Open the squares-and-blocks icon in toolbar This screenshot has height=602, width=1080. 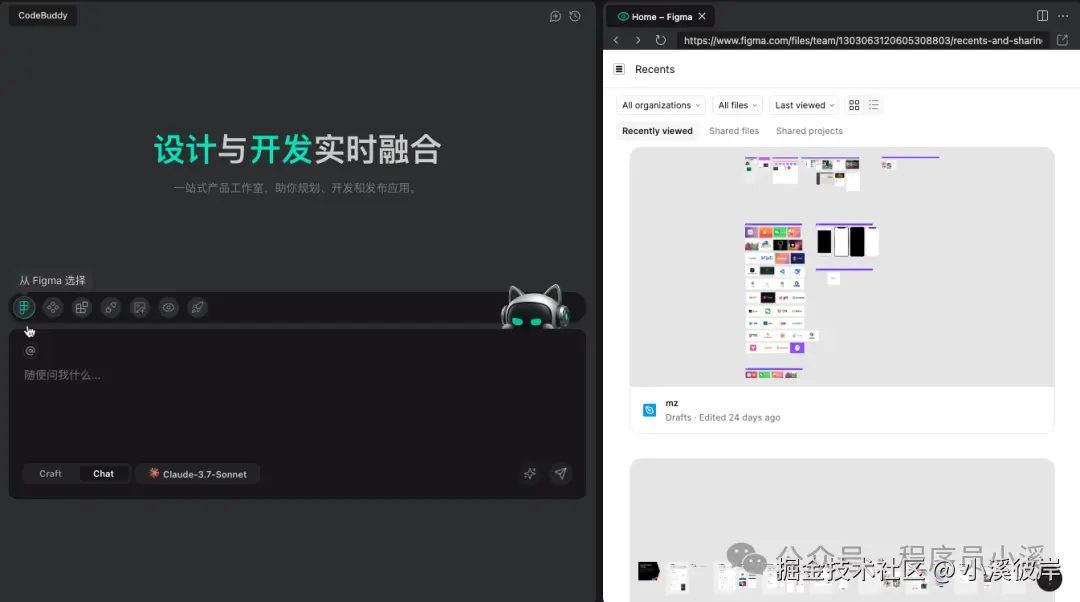pyautogui.click(x=82, y=307)
